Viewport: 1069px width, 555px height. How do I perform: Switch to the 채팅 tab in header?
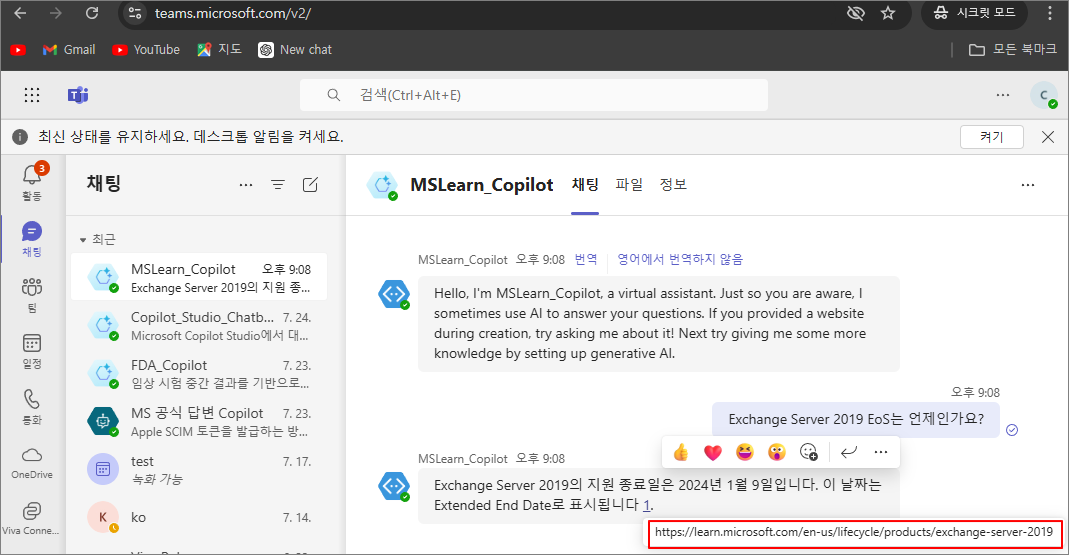(x=585, y=185)
